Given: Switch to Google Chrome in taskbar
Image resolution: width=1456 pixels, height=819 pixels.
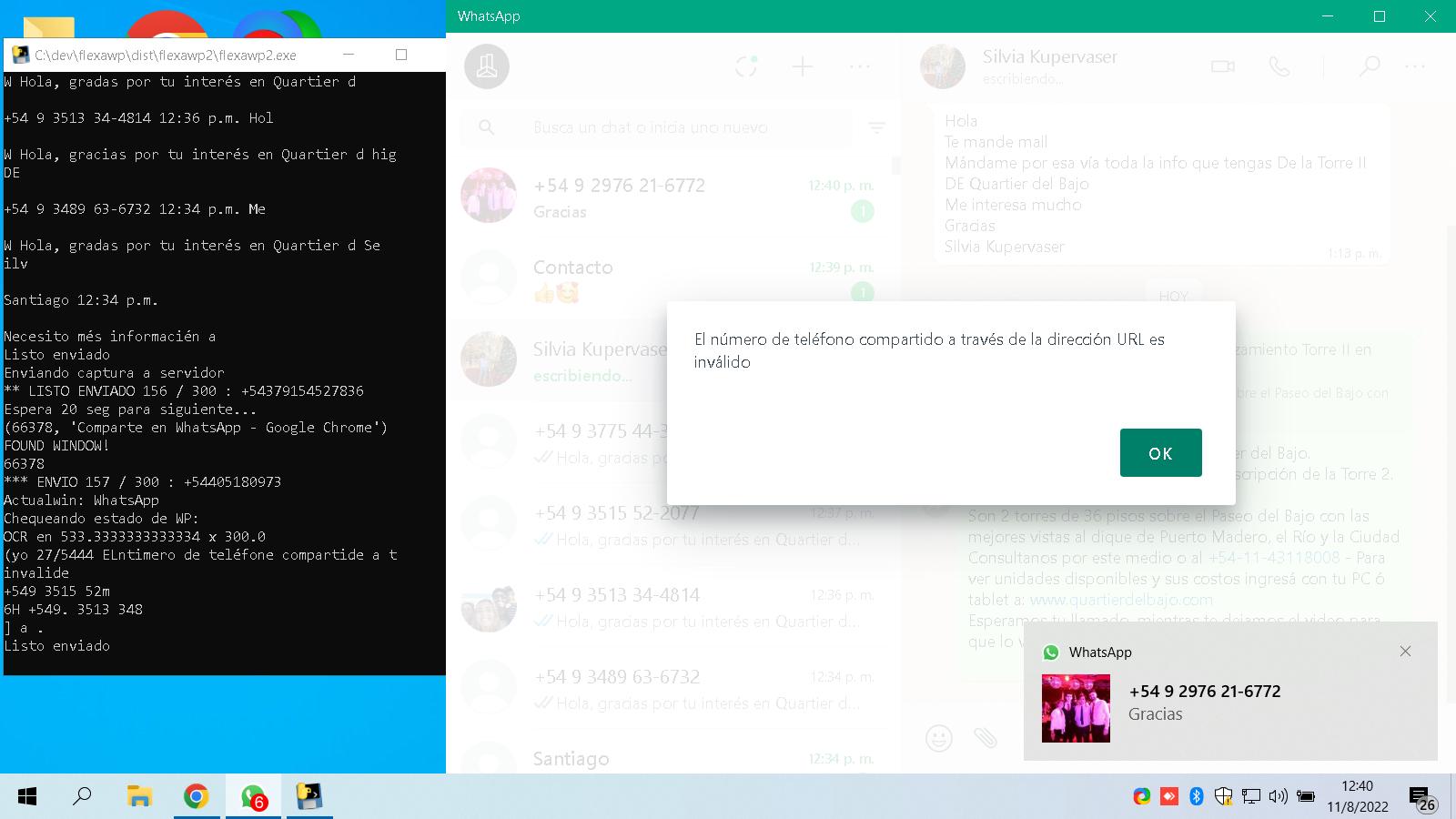Looking at the screenshot, I should pyautogui.click(x=196, y=797).
